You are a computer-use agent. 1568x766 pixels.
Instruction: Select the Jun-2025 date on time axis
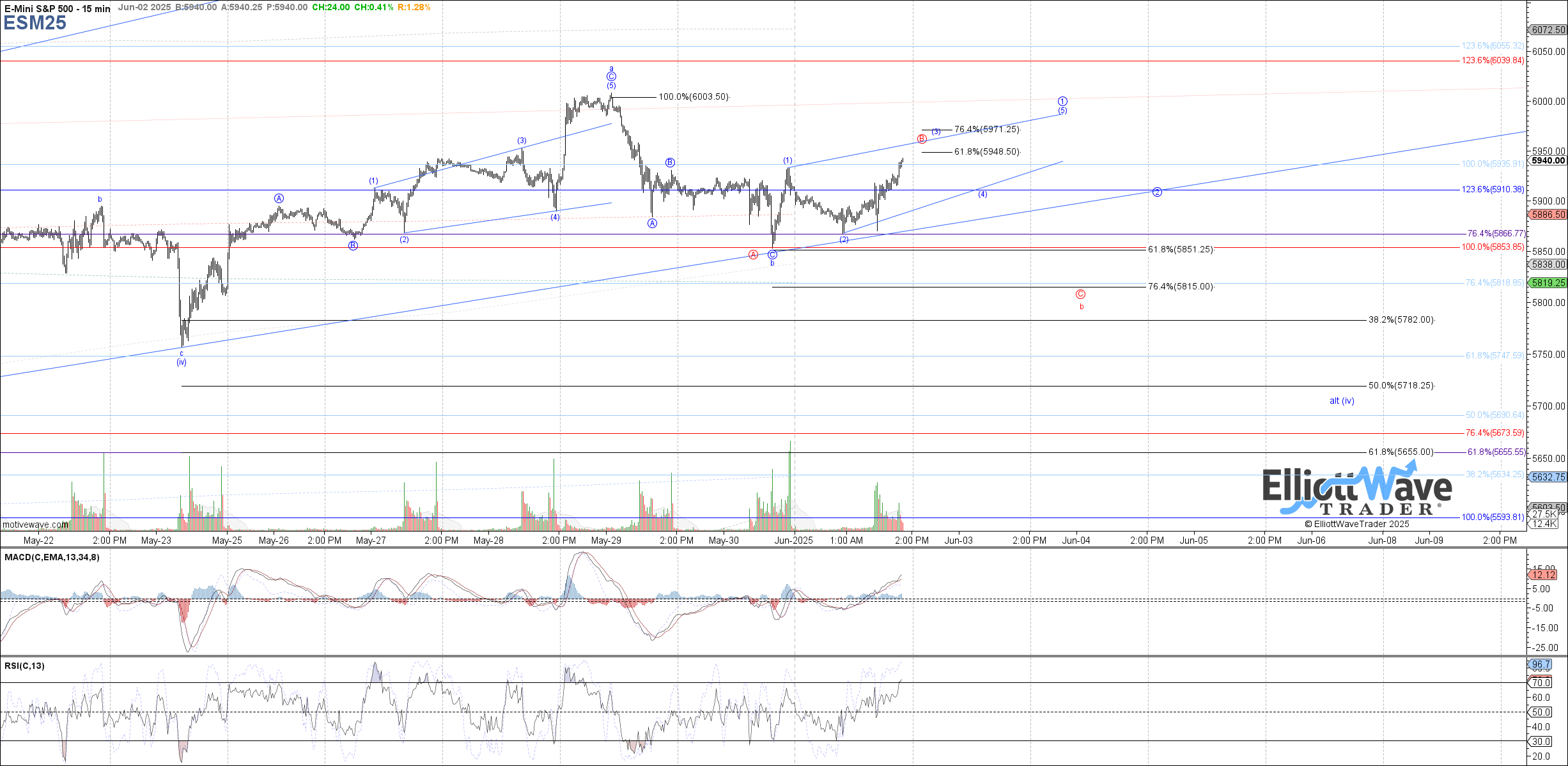(x=794, y=540)
